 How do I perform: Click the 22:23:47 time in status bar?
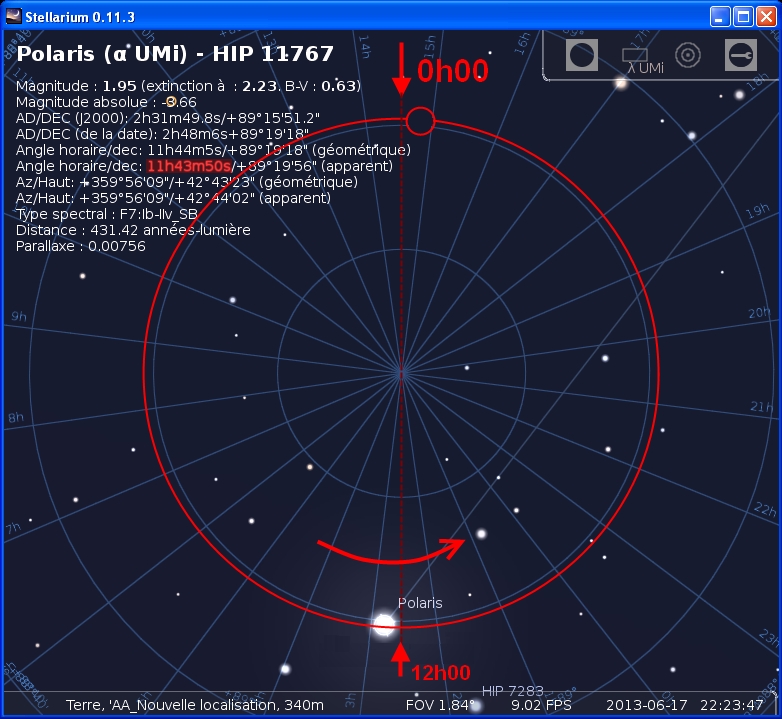pyautogui.click(x=732, y=705)
